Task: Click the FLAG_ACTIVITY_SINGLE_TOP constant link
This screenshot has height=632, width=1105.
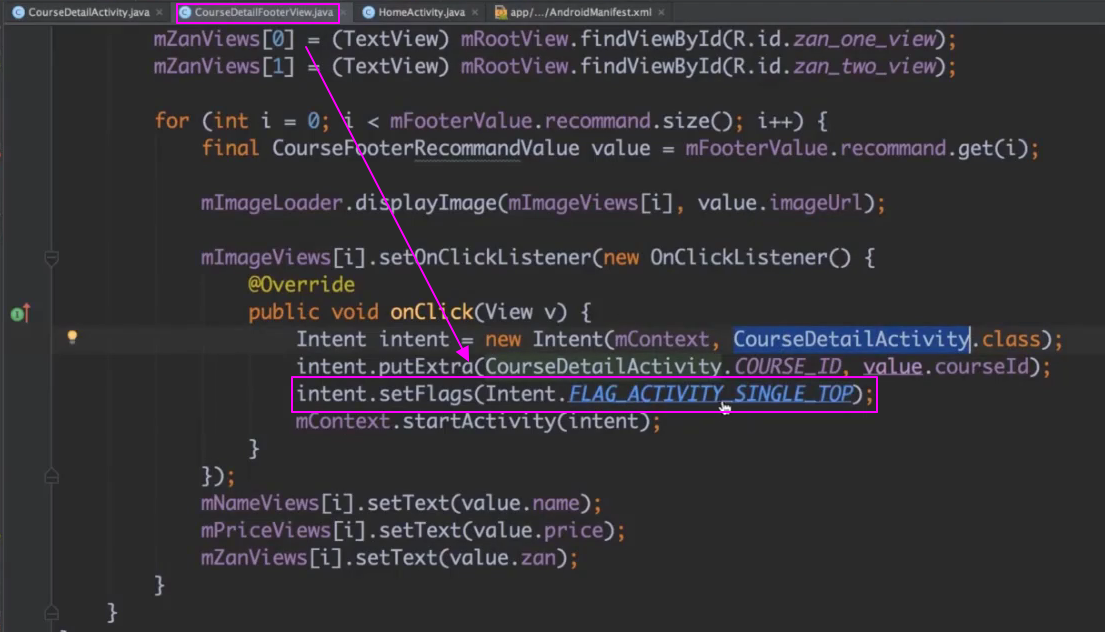Action: point(710,394)
